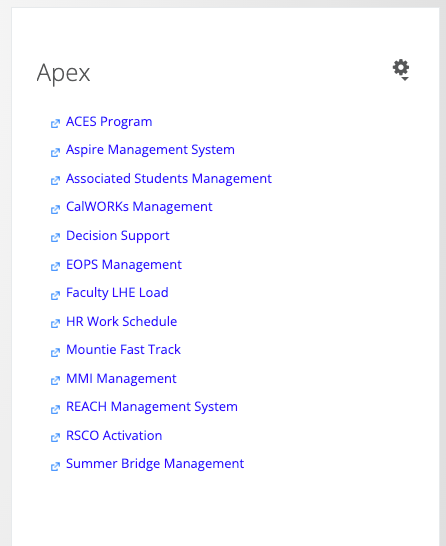Select Summer Bridge Management link
446x546 pixels.
click(x=155, y=464)
